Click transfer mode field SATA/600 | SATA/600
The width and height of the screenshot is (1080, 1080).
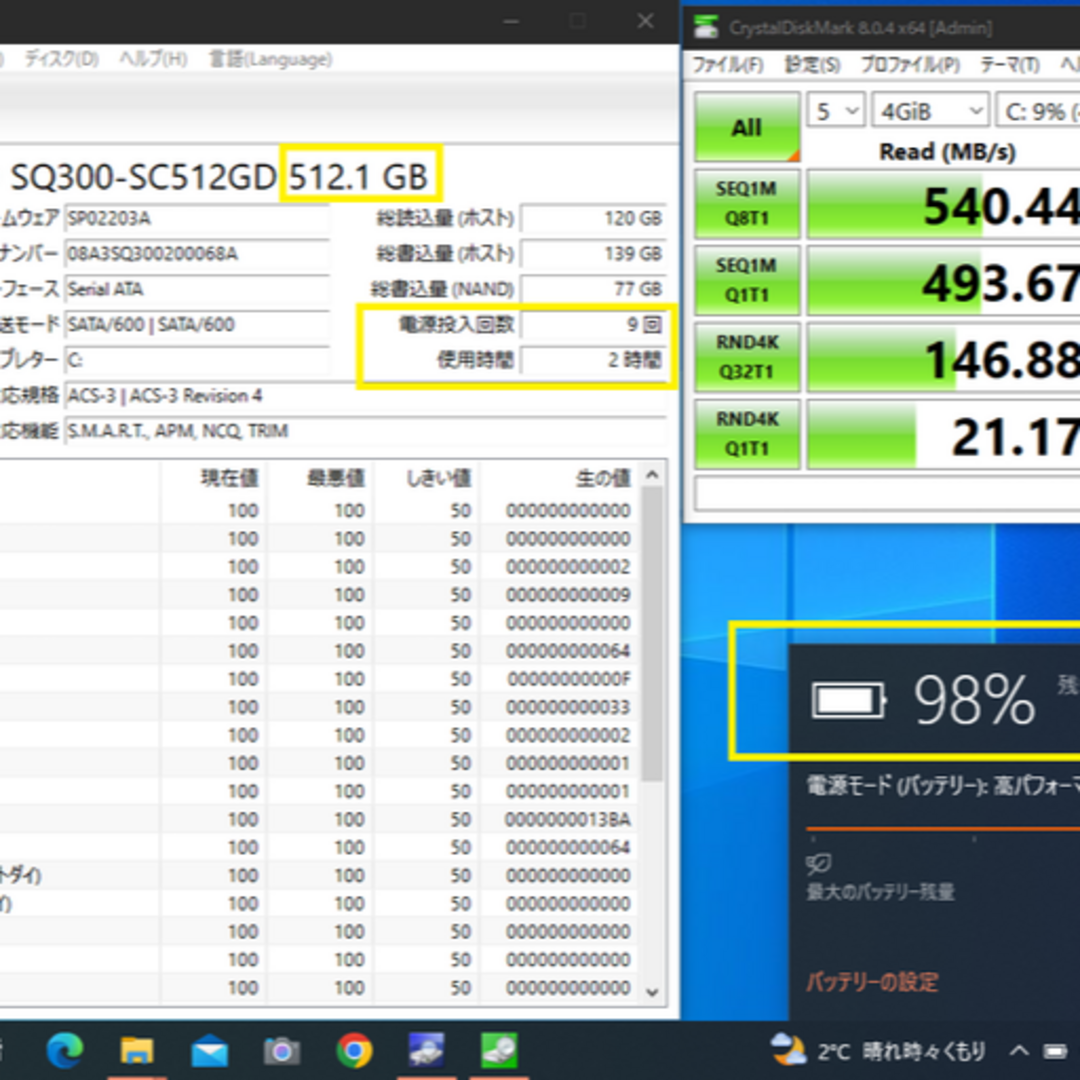coord(197,324)
